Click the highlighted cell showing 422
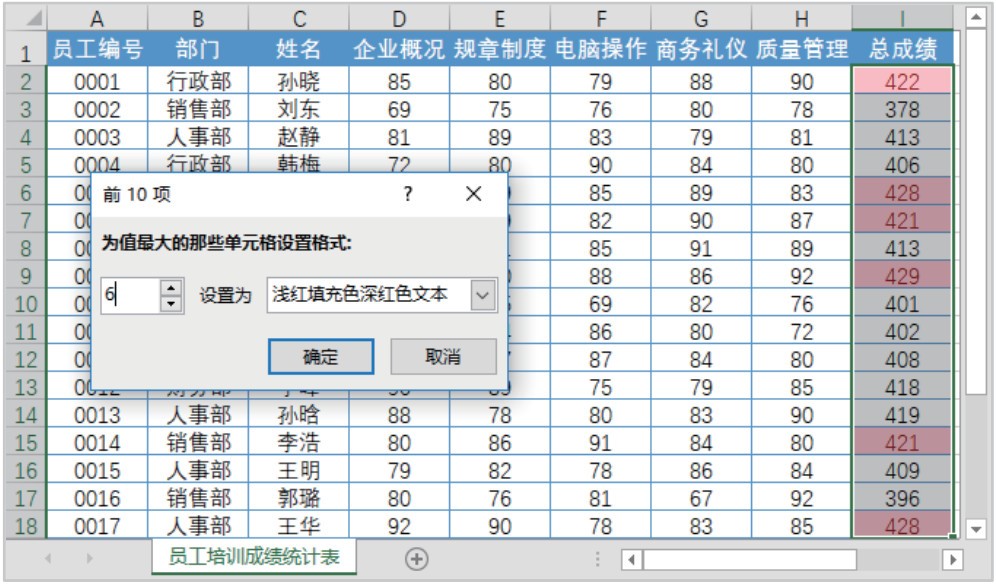 coord(902,81)
